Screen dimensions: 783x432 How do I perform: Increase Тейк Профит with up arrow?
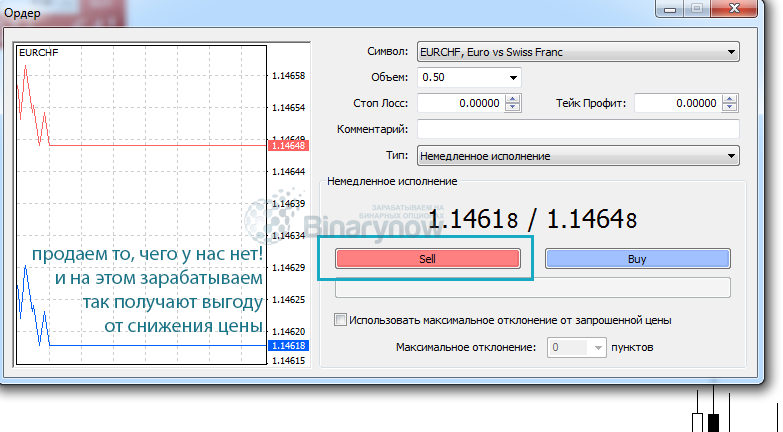730,99
